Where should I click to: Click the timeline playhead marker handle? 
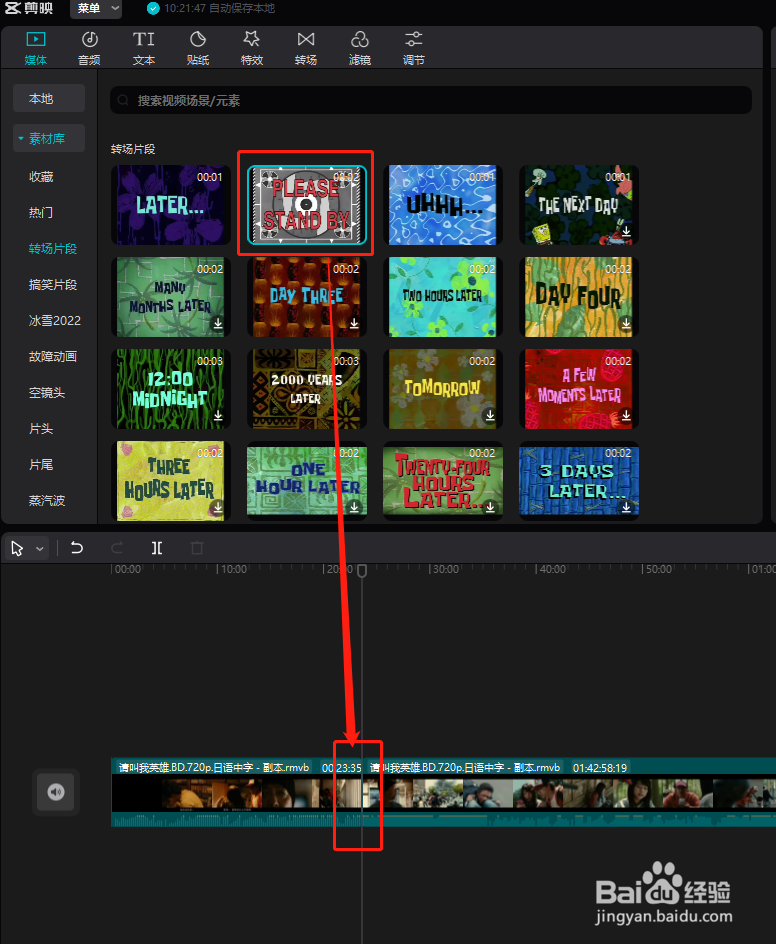tap(362, 570)
